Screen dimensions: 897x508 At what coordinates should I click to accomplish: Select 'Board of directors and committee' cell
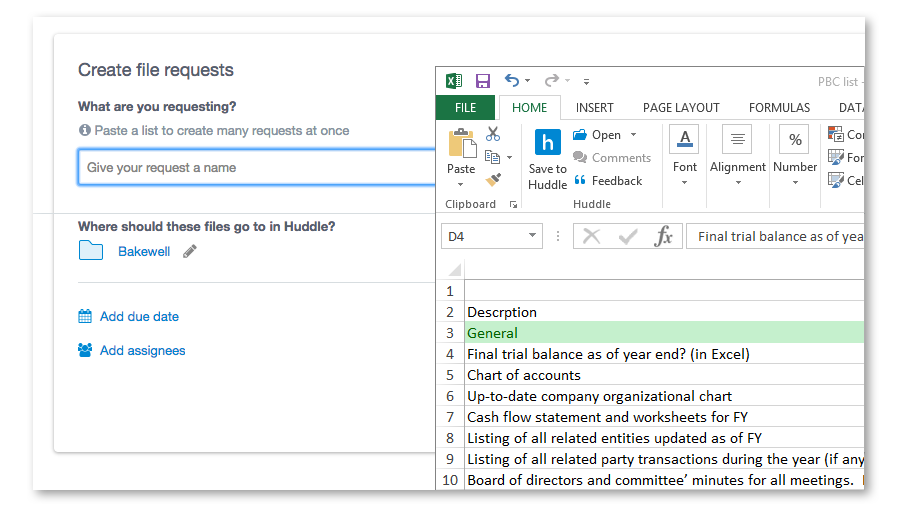(664, 480)
